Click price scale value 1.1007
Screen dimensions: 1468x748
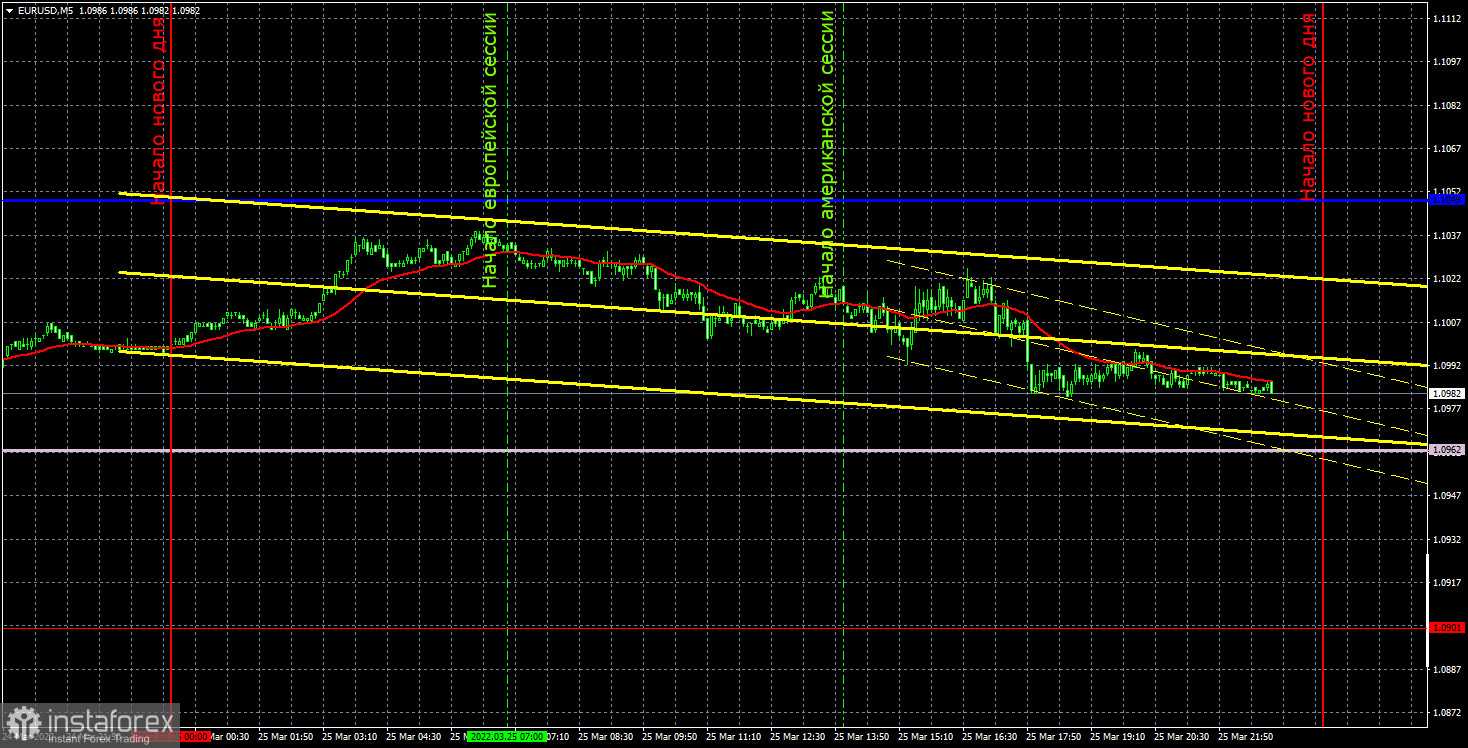click(x=1447, y=322)
